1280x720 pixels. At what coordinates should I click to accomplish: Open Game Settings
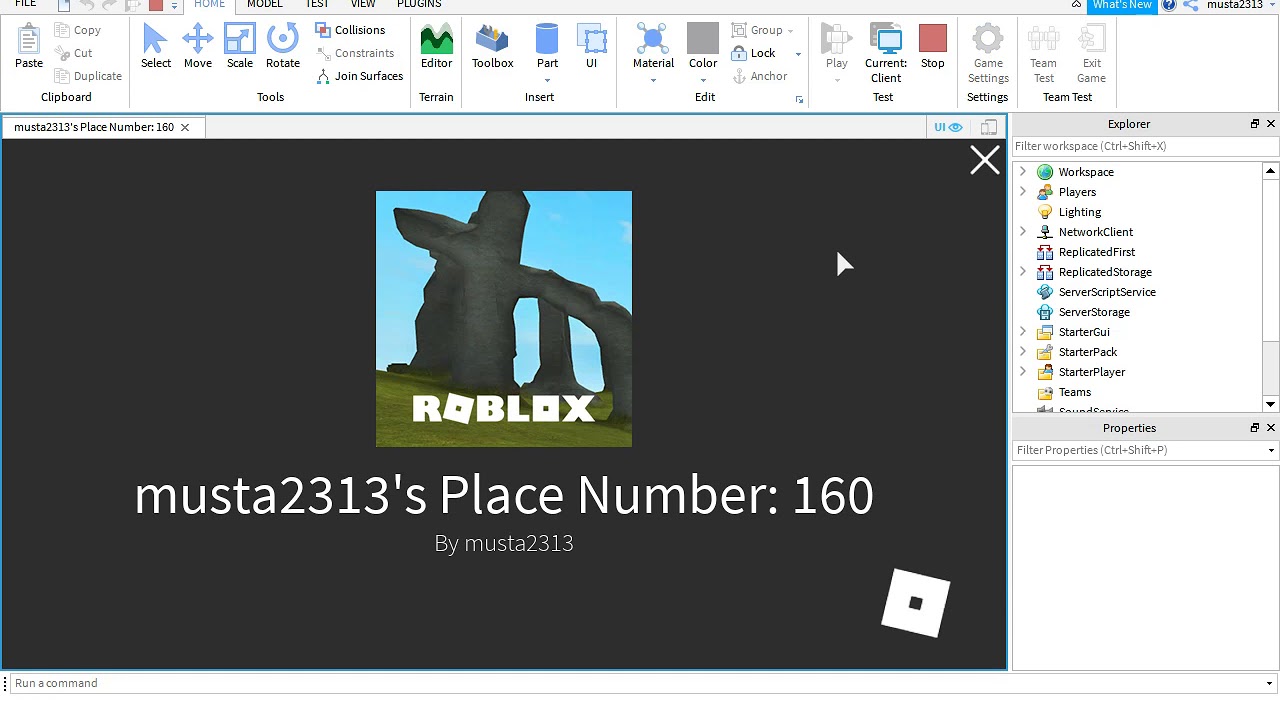pyautogui.click(x=988, y=55)
